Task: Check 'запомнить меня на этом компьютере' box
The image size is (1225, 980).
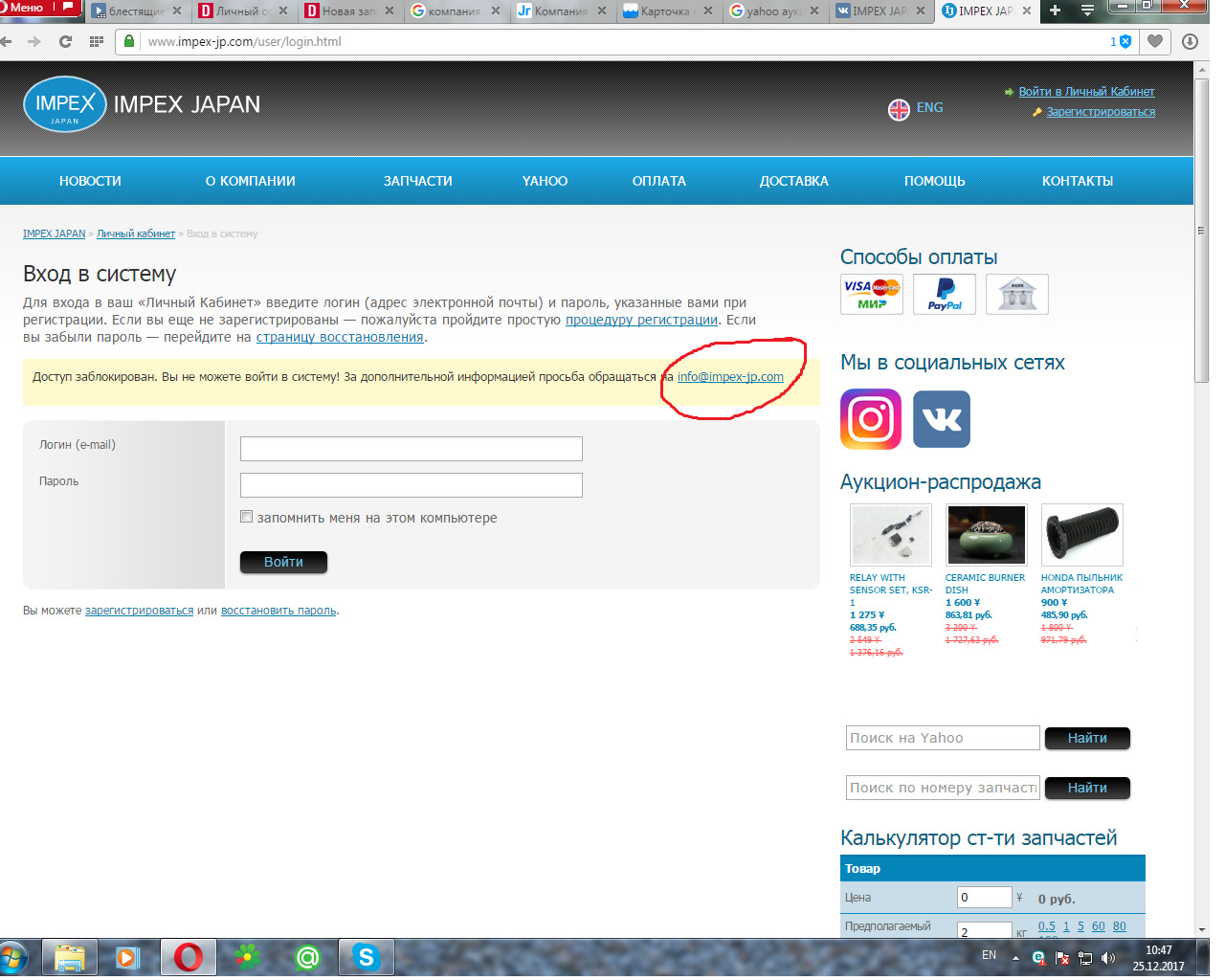Action: click(246, 517)
